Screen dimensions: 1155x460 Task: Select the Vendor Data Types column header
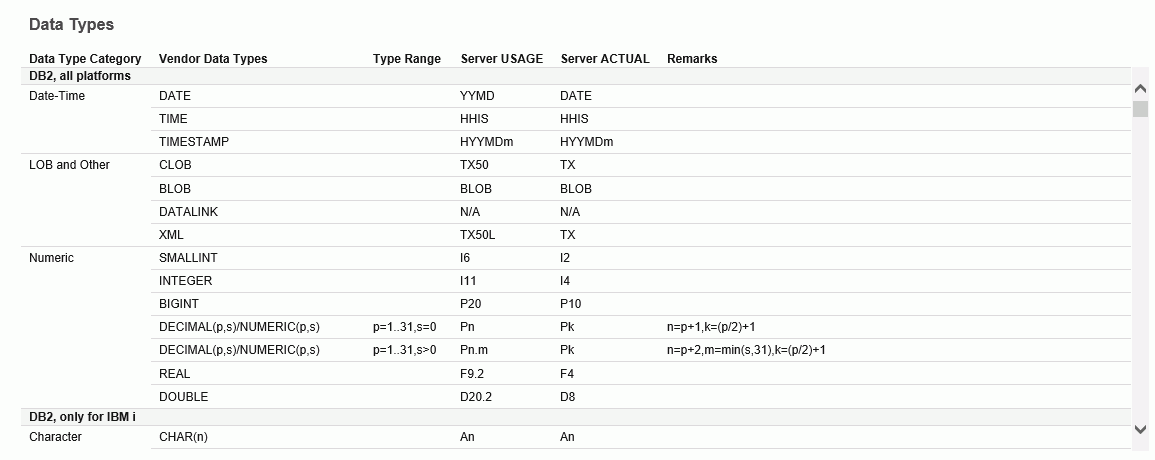pos(213,59)
